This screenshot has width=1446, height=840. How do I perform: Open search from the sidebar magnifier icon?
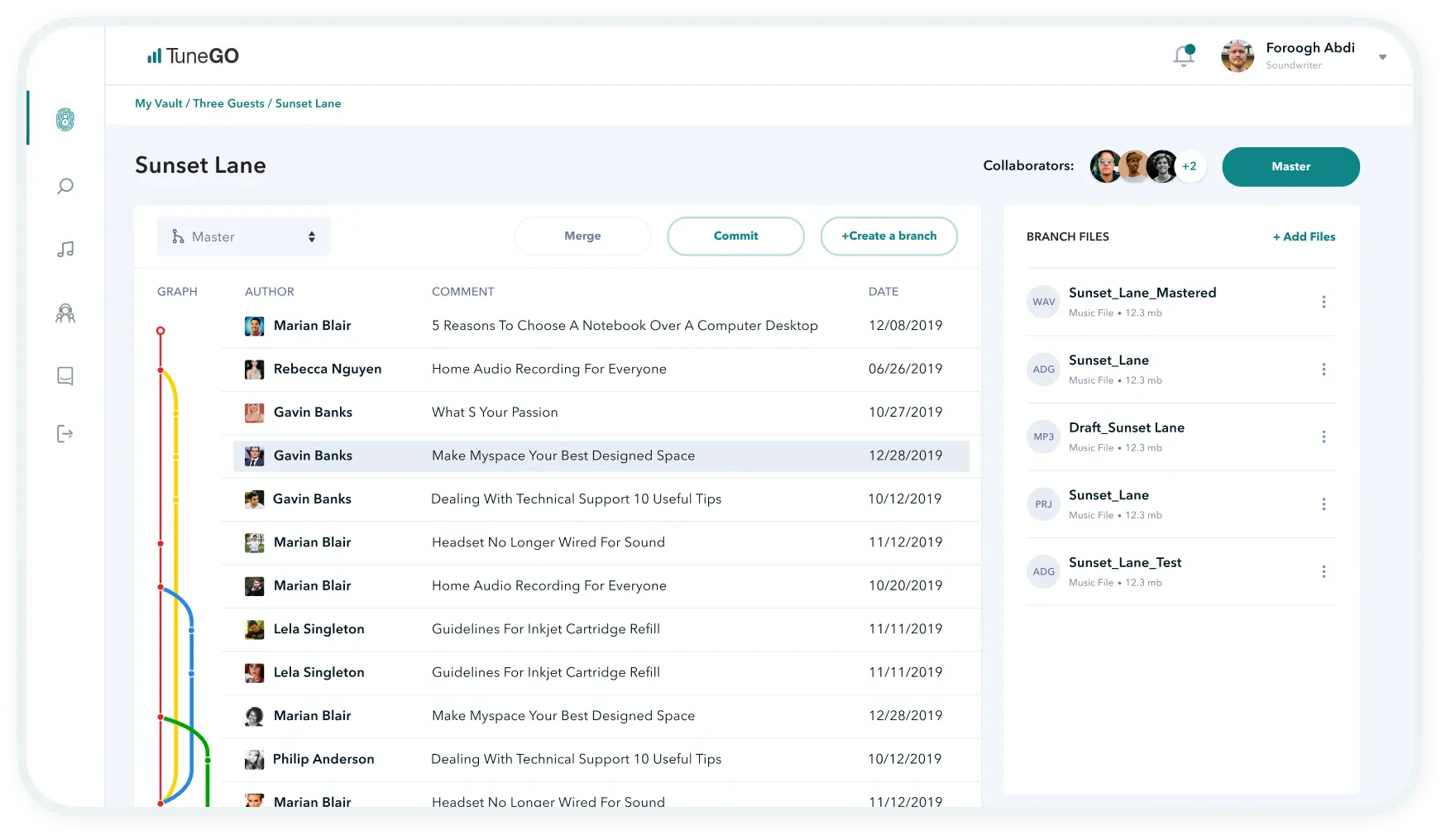click(x=65, y=186)
